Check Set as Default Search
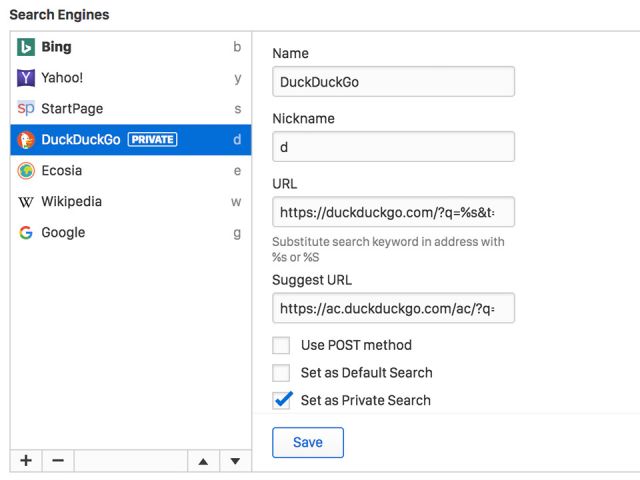This screenshot has width=640, height=480. [282, 373]
